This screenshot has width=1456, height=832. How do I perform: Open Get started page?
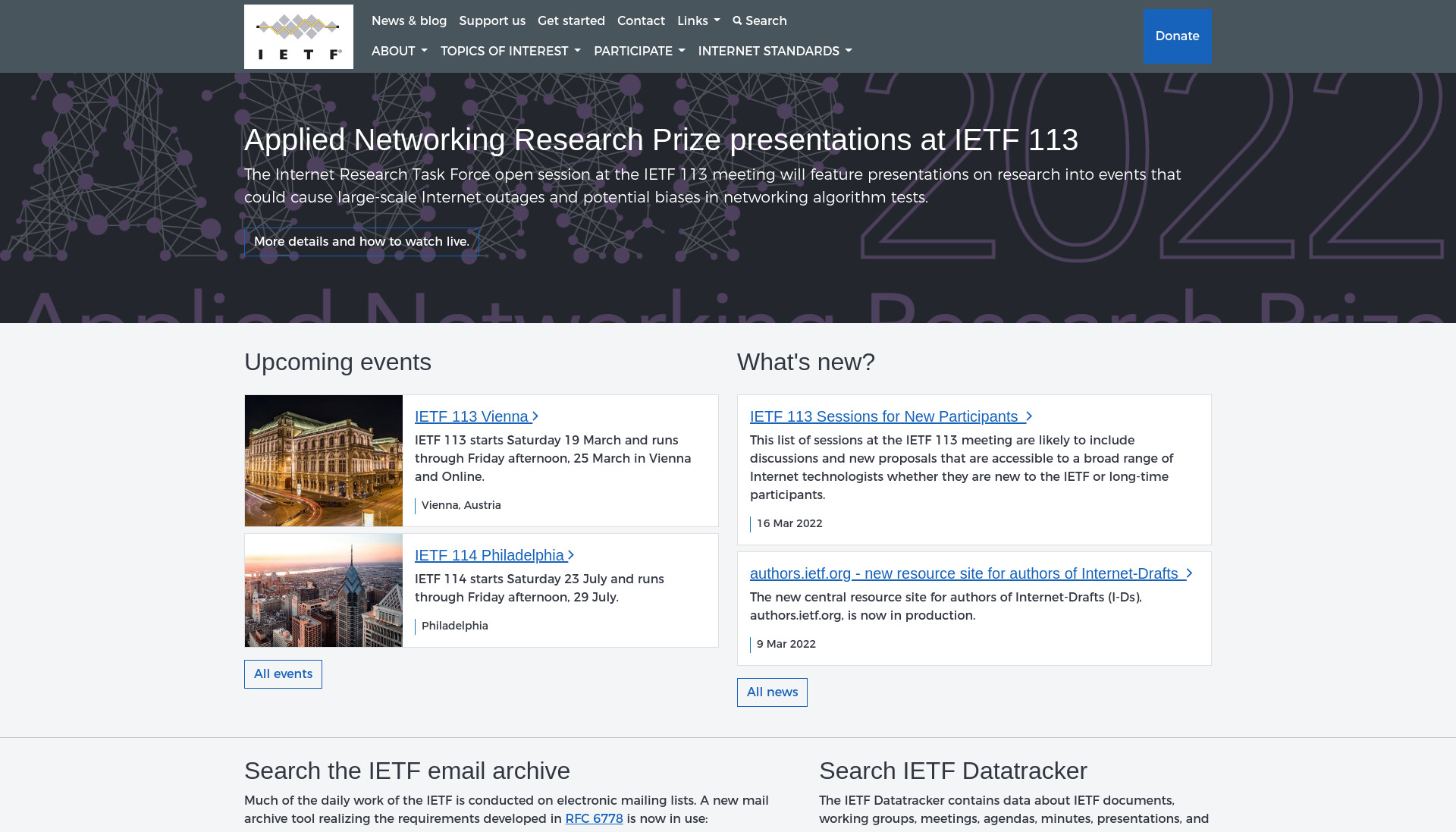coord(571,20)
